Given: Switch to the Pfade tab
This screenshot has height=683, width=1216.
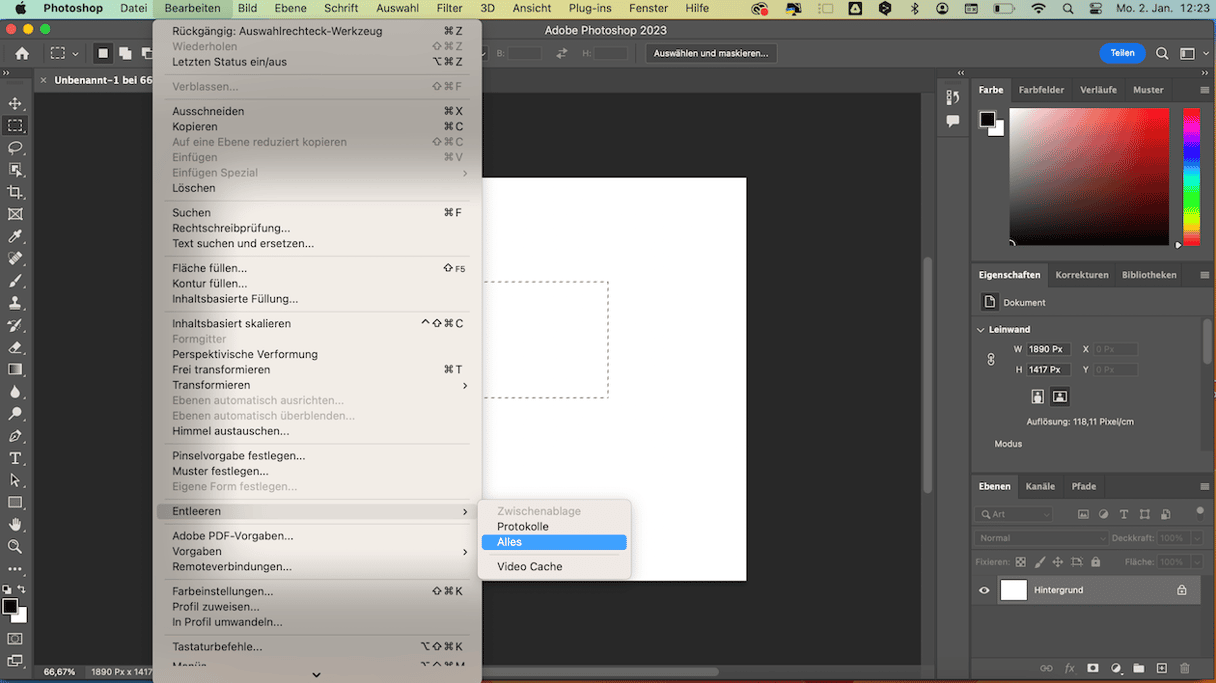Looking at the screenshot, I should pyautogui.click(x=1083, y=487).
